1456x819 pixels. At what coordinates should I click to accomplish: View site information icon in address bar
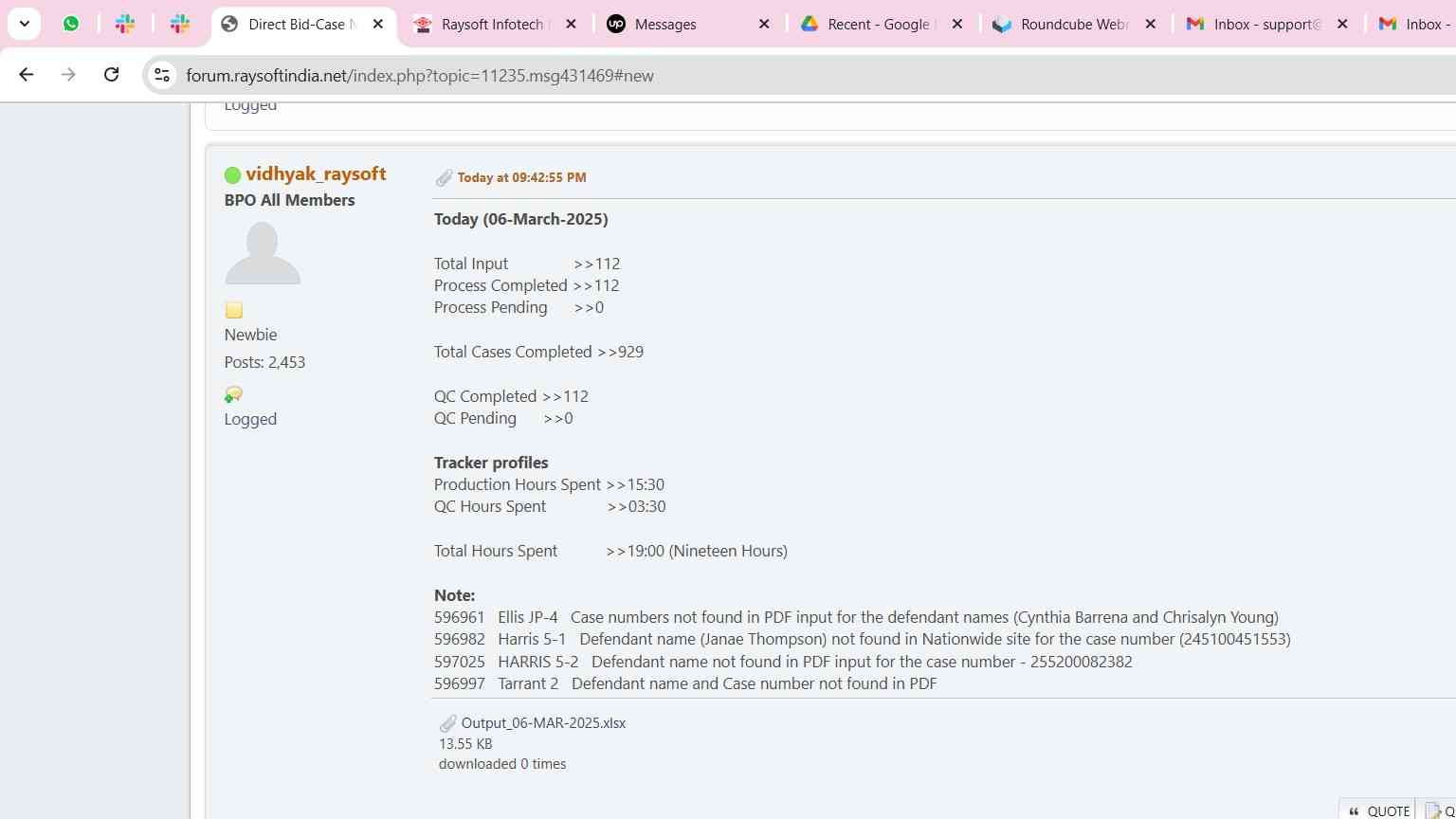162,75
